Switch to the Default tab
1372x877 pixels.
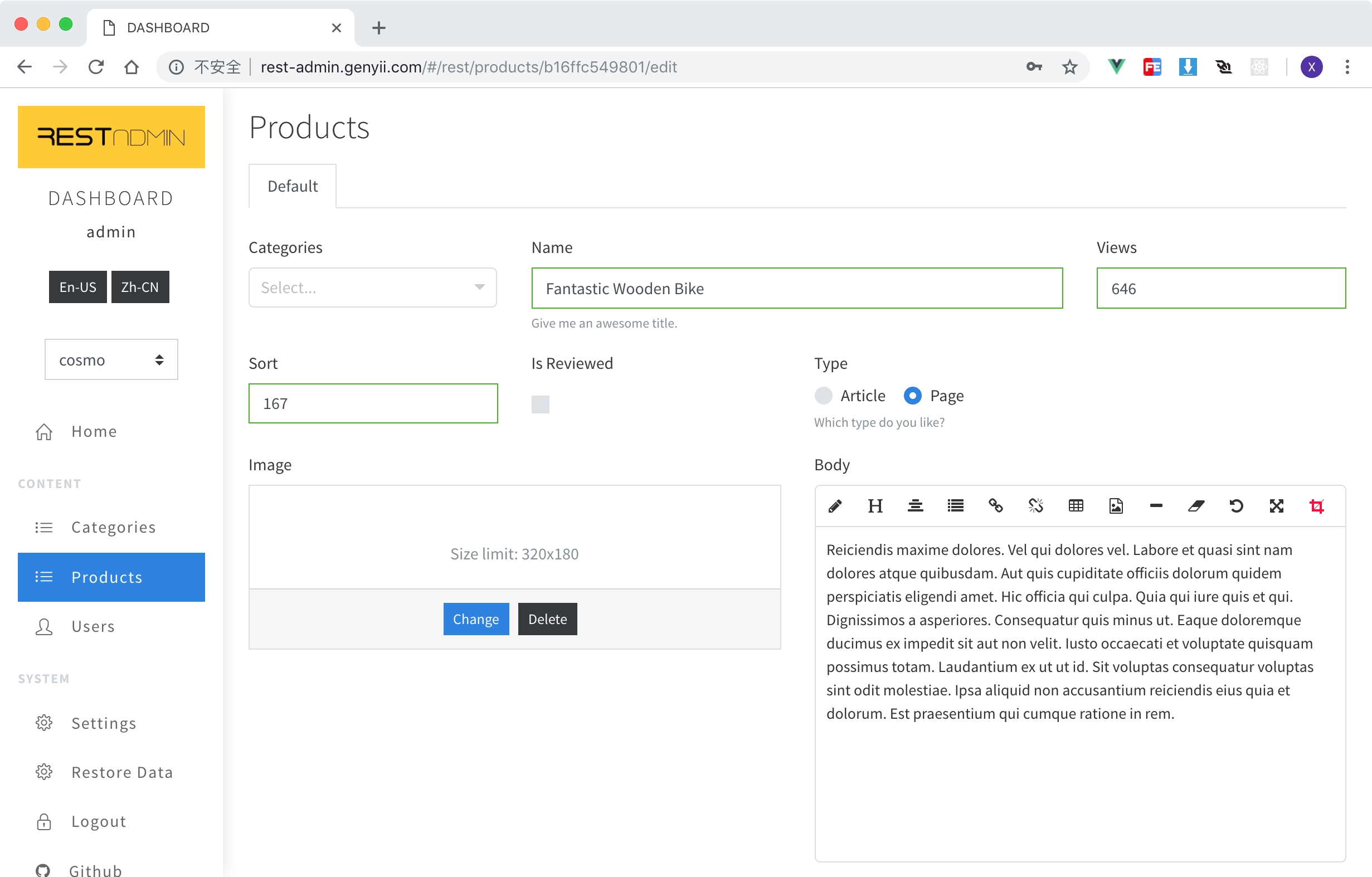click(293, 186)
